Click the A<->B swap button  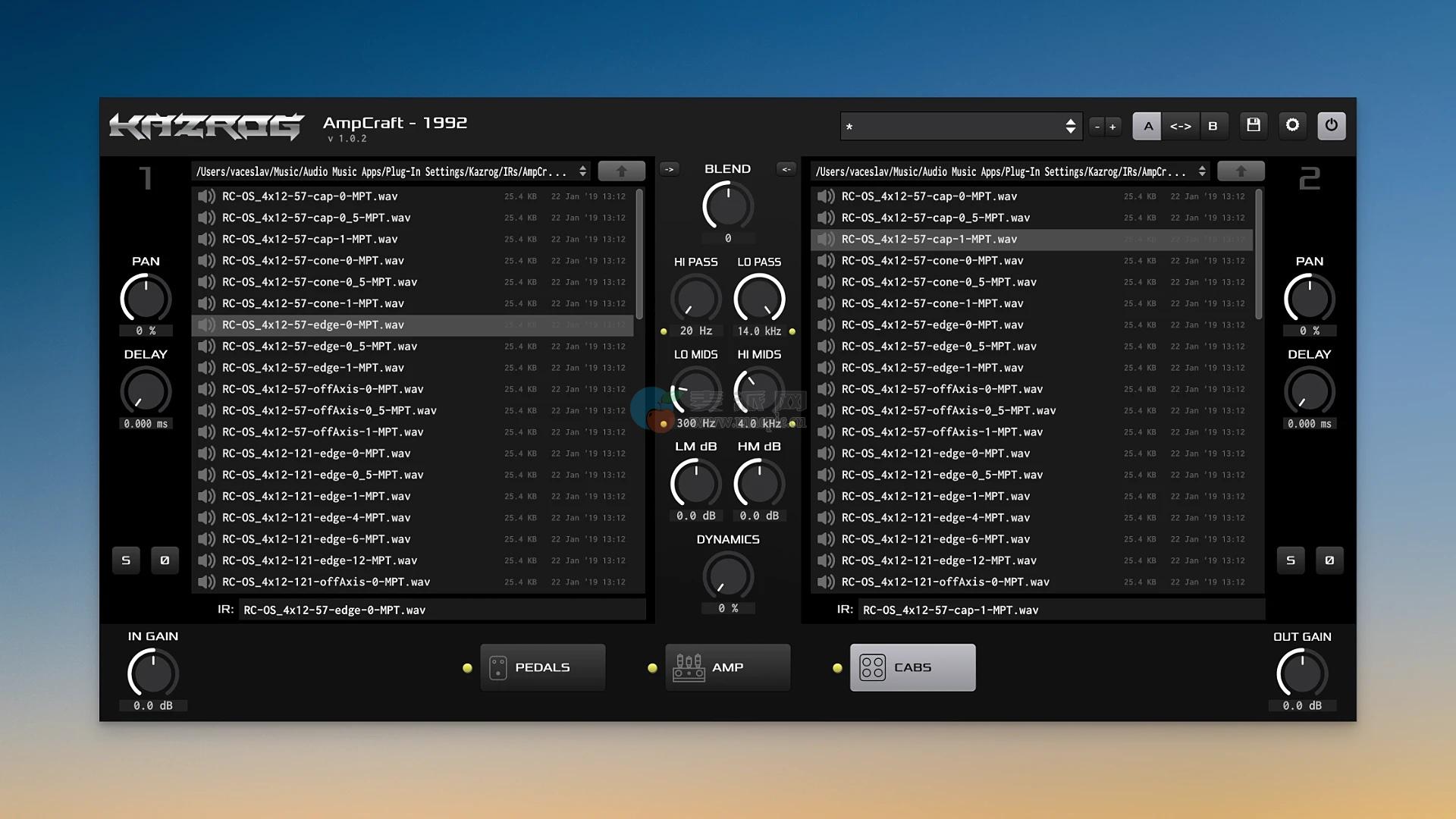pyautogui.click(x=1180, y=127)
